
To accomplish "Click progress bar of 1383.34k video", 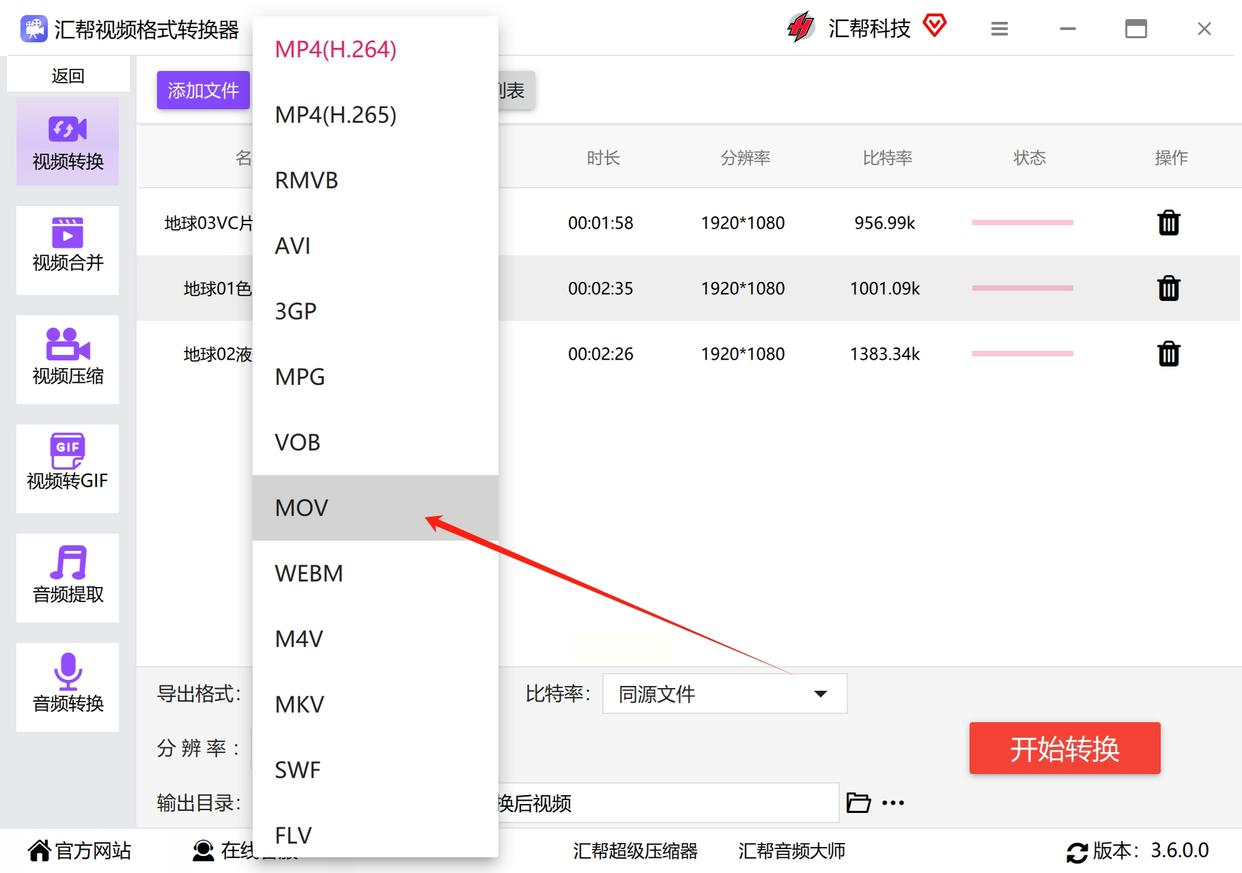I will [1022, 353].
